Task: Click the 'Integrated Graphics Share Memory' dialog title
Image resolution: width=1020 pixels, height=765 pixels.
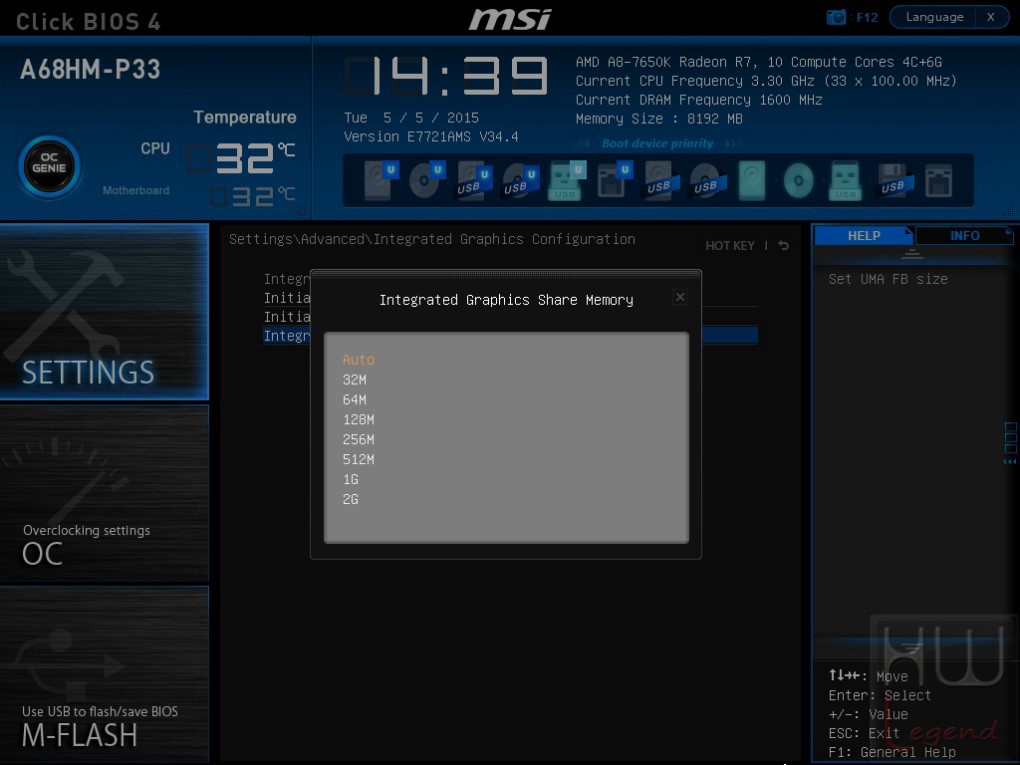Action: point(506,300)
